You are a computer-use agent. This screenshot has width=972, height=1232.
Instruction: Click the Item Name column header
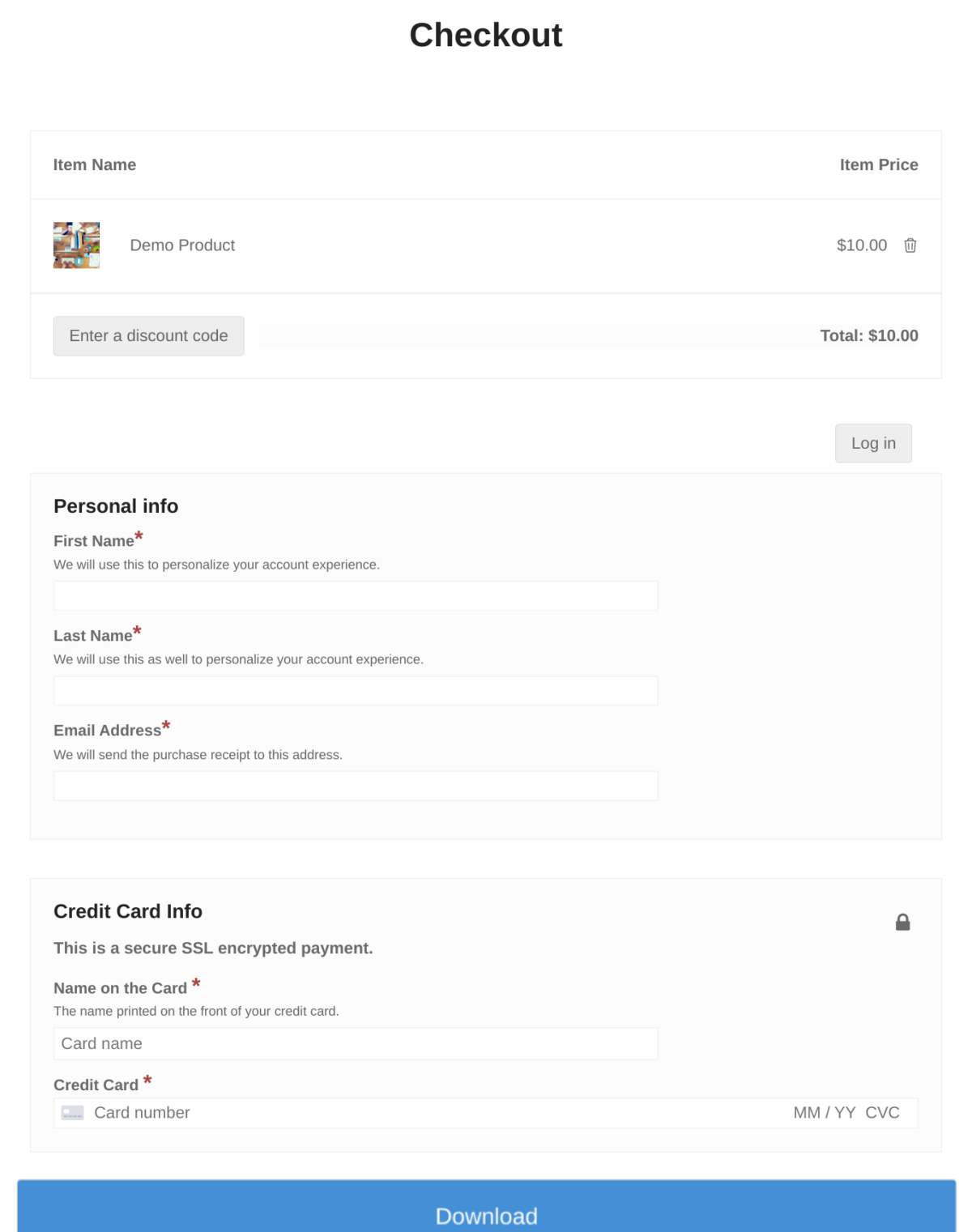point(95,164)
